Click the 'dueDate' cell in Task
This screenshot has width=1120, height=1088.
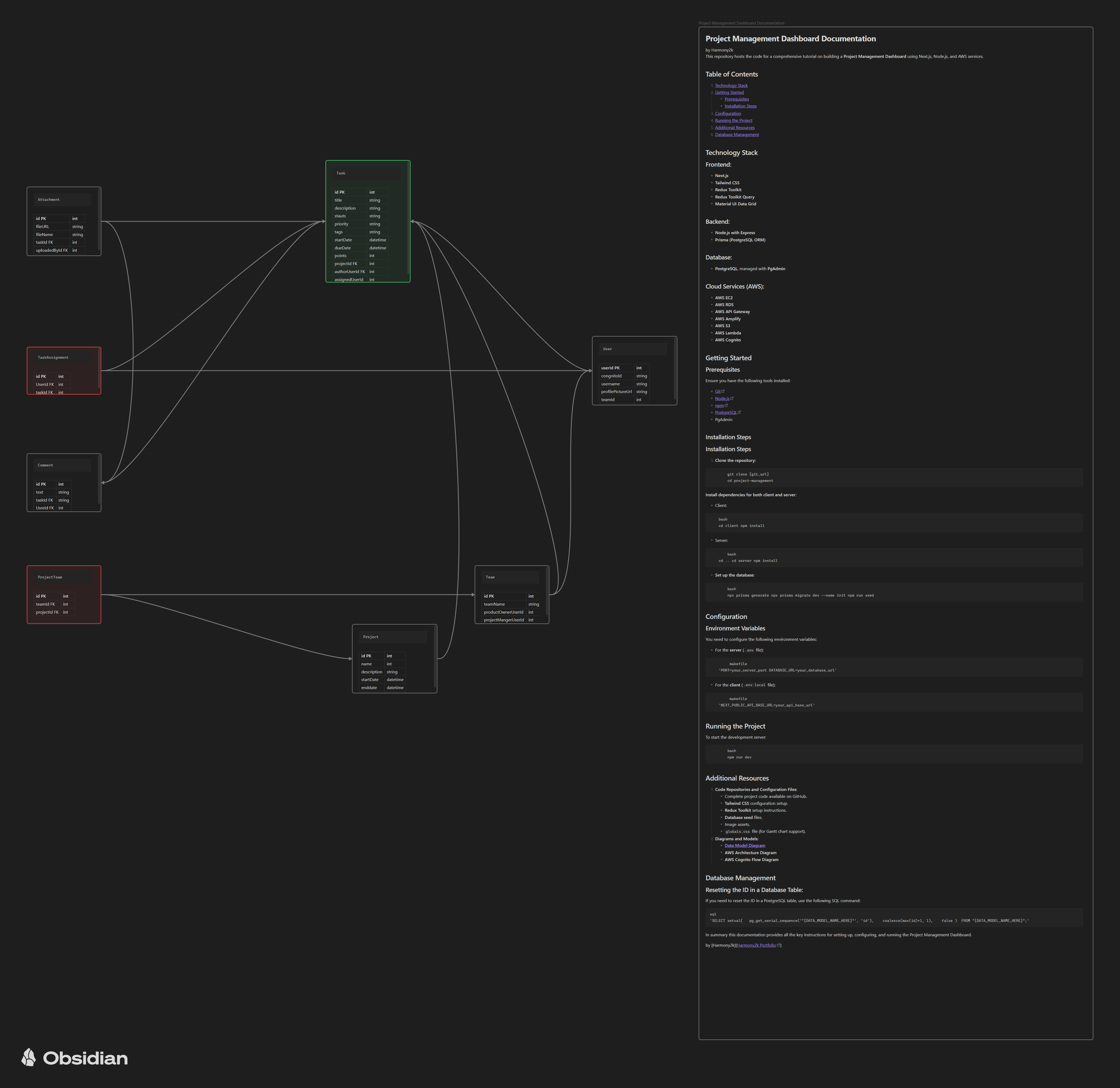(350, 248)
